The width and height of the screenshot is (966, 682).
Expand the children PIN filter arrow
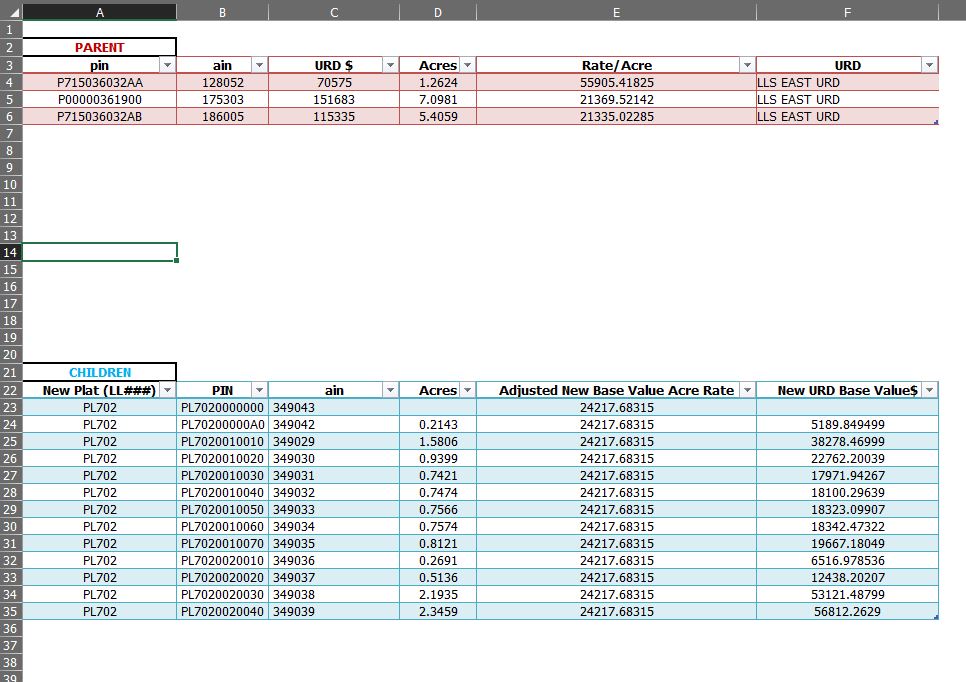[x=259, y=390]
